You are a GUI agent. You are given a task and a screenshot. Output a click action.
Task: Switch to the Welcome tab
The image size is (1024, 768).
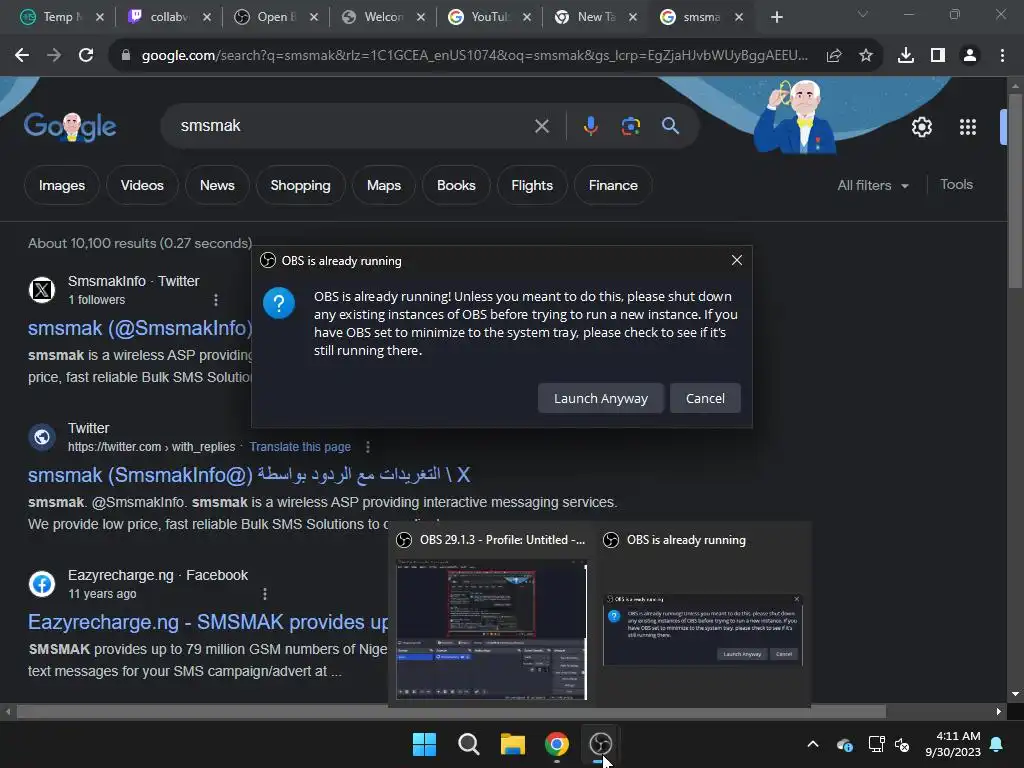tap(381, 17)
